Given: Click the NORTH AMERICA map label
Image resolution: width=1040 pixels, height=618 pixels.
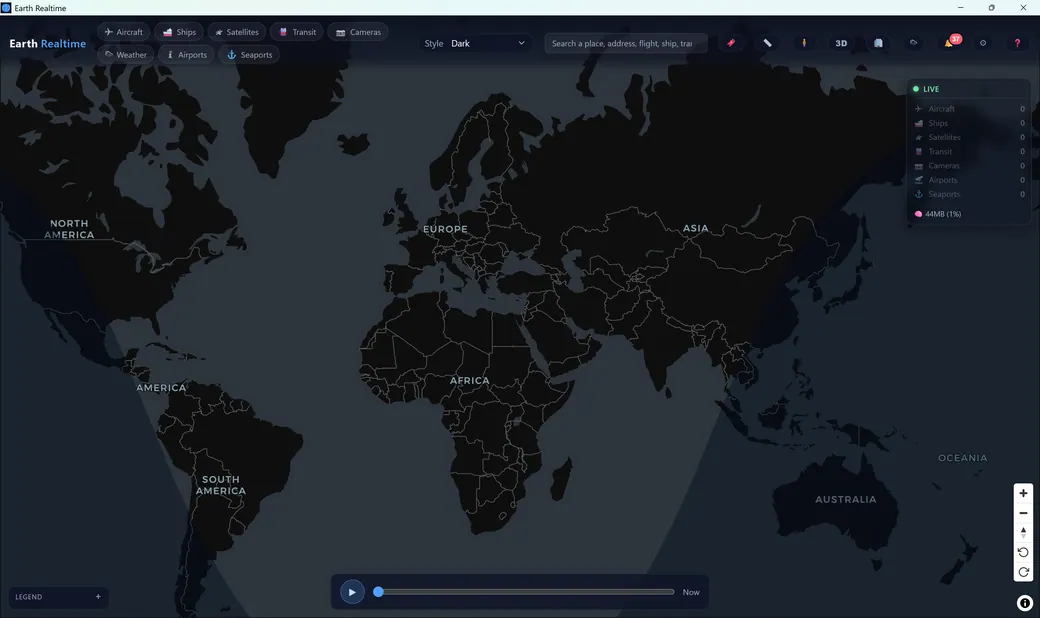Looking at the screenshot, I should [x=69, y=229].
